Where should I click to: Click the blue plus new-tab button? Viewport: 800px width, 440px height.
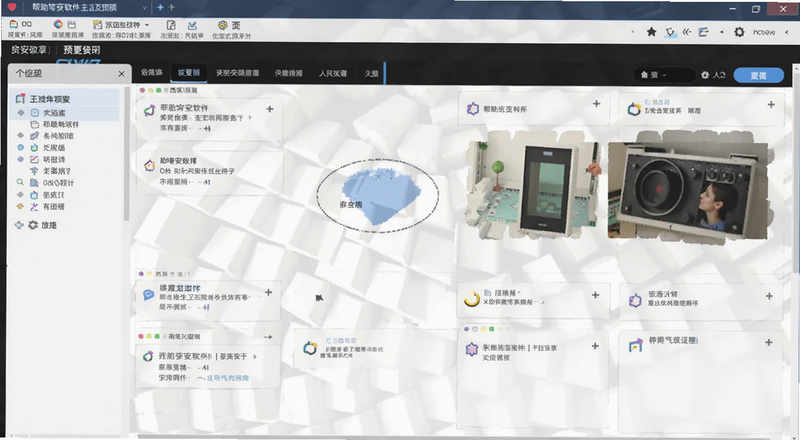pos(160,7)
